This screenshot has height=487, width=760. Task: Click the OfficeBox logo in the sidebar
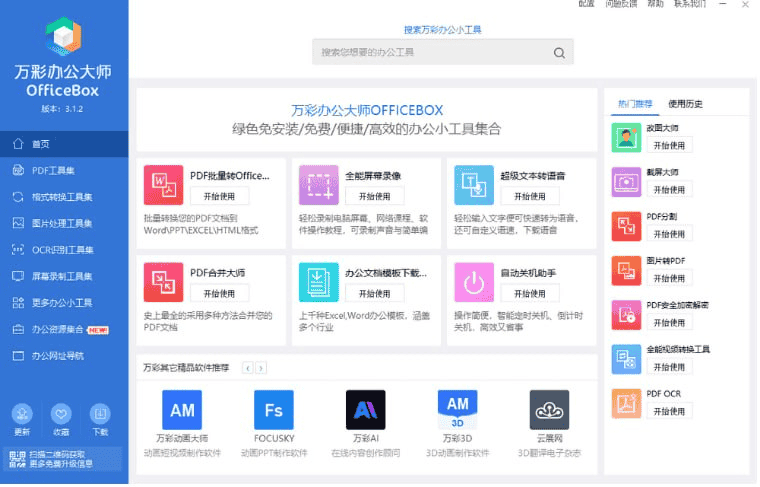(x=63, y=36)
